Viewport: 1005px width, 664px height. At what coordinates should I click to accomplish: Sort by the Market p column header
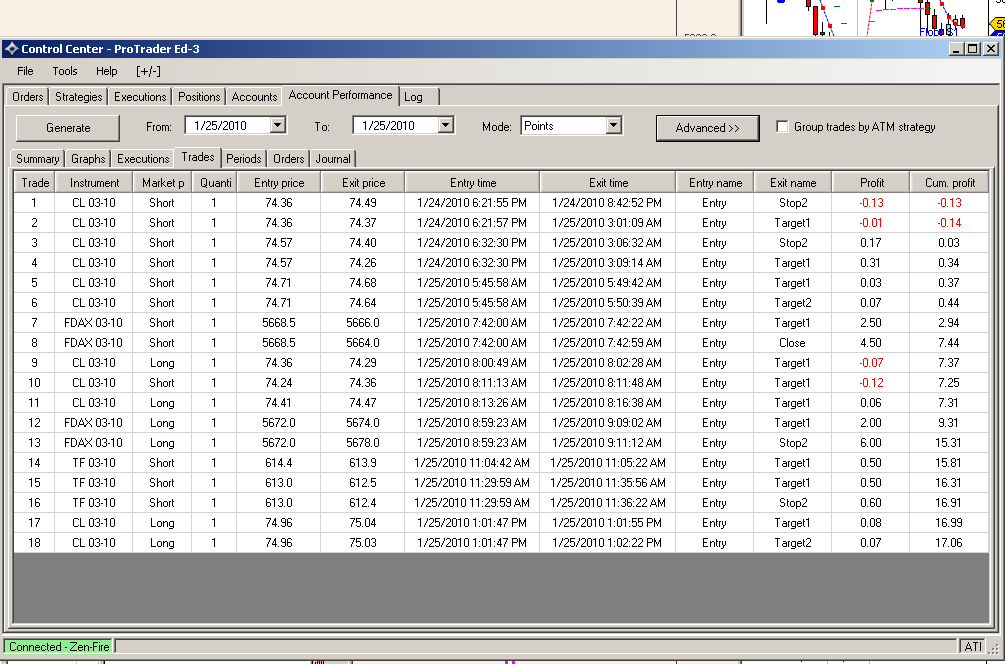point(162,183)
